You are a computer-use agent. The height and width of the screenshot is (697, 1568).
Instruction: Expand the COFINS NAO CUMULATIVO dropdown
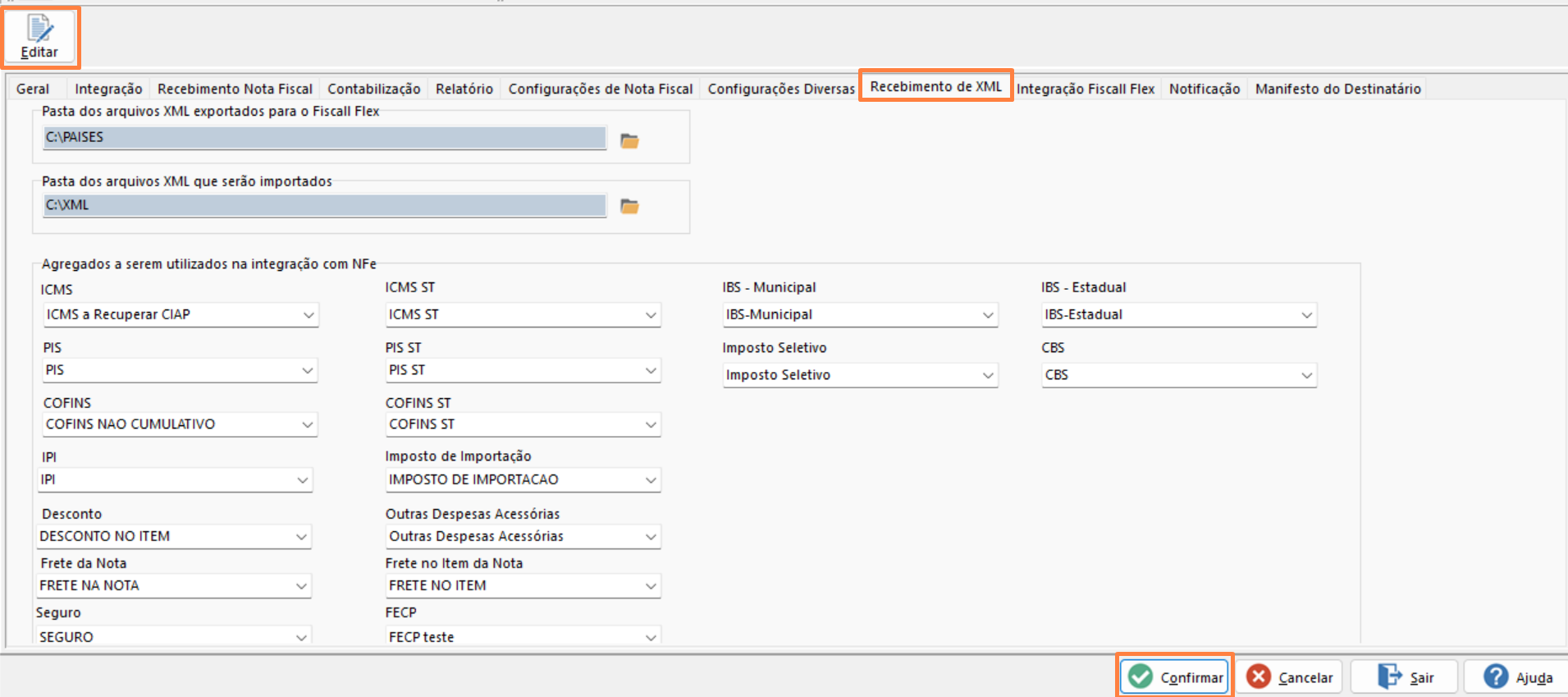[308, 424]
